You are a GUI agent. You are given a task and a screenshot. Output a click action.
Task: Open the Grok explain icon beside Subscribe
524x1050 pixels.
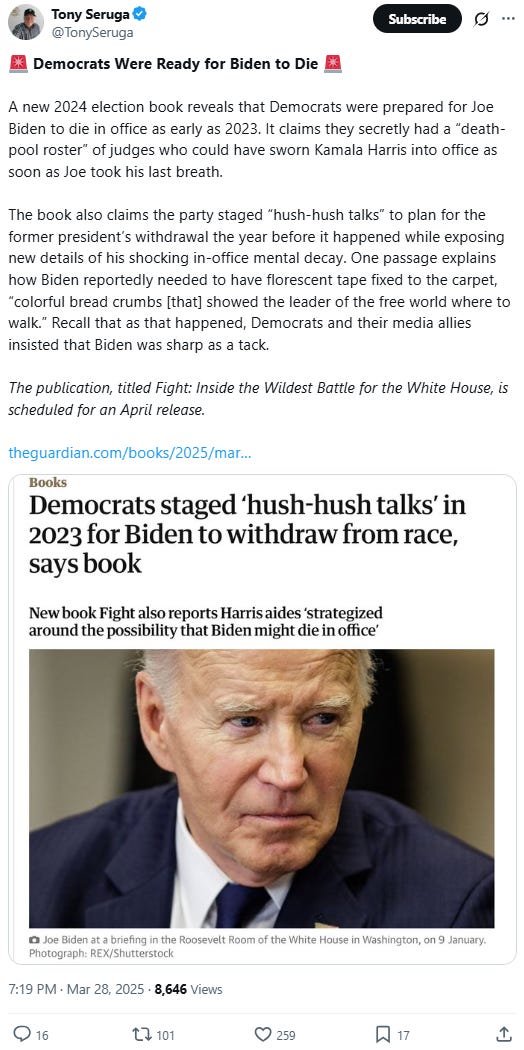481,19
